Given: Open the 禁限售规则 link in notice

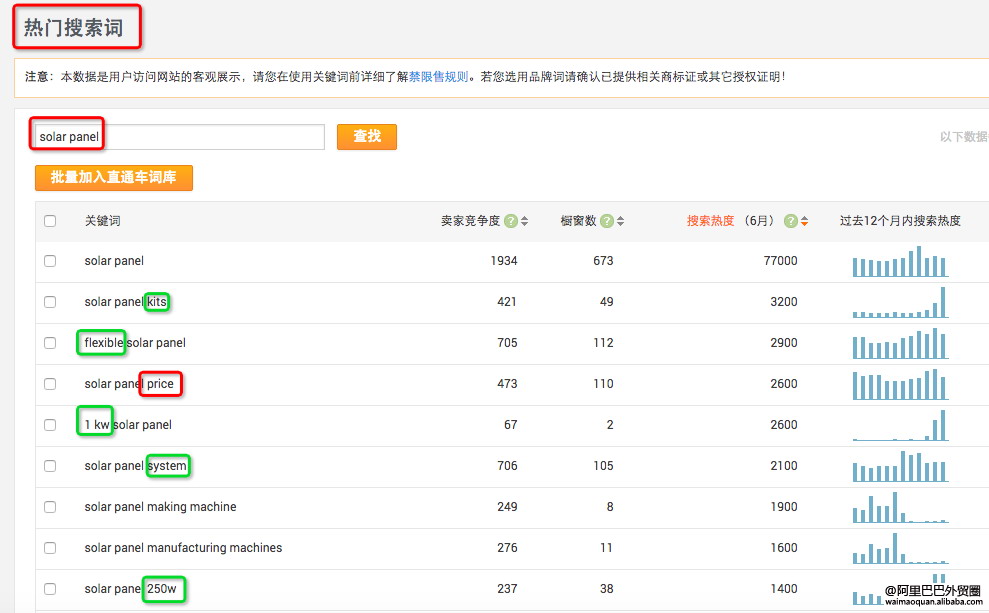Looking at the screenshot, I should 438,77.
